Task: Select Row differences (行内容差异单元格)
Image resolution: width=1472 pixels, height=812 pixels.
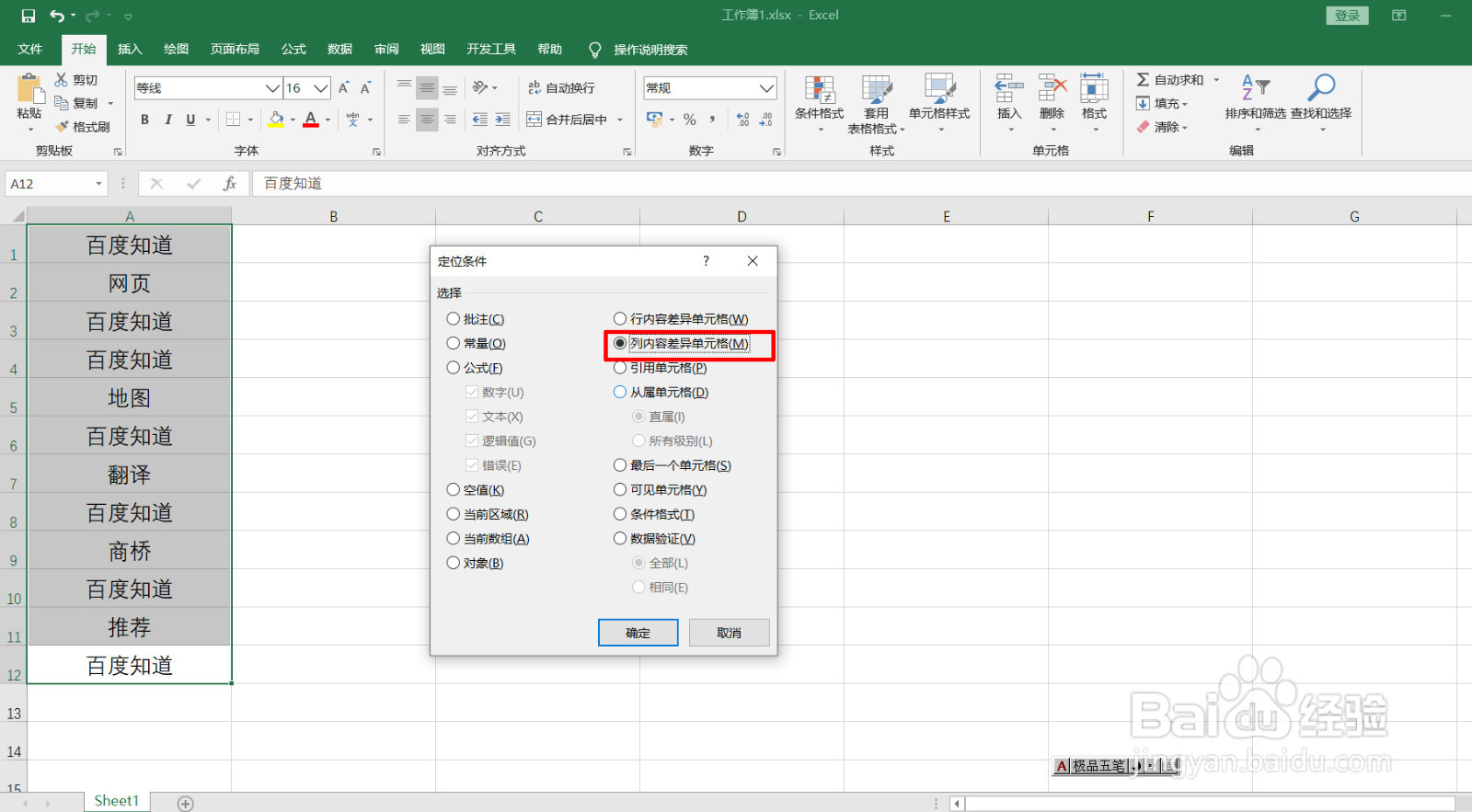Action: click(620, 319)
